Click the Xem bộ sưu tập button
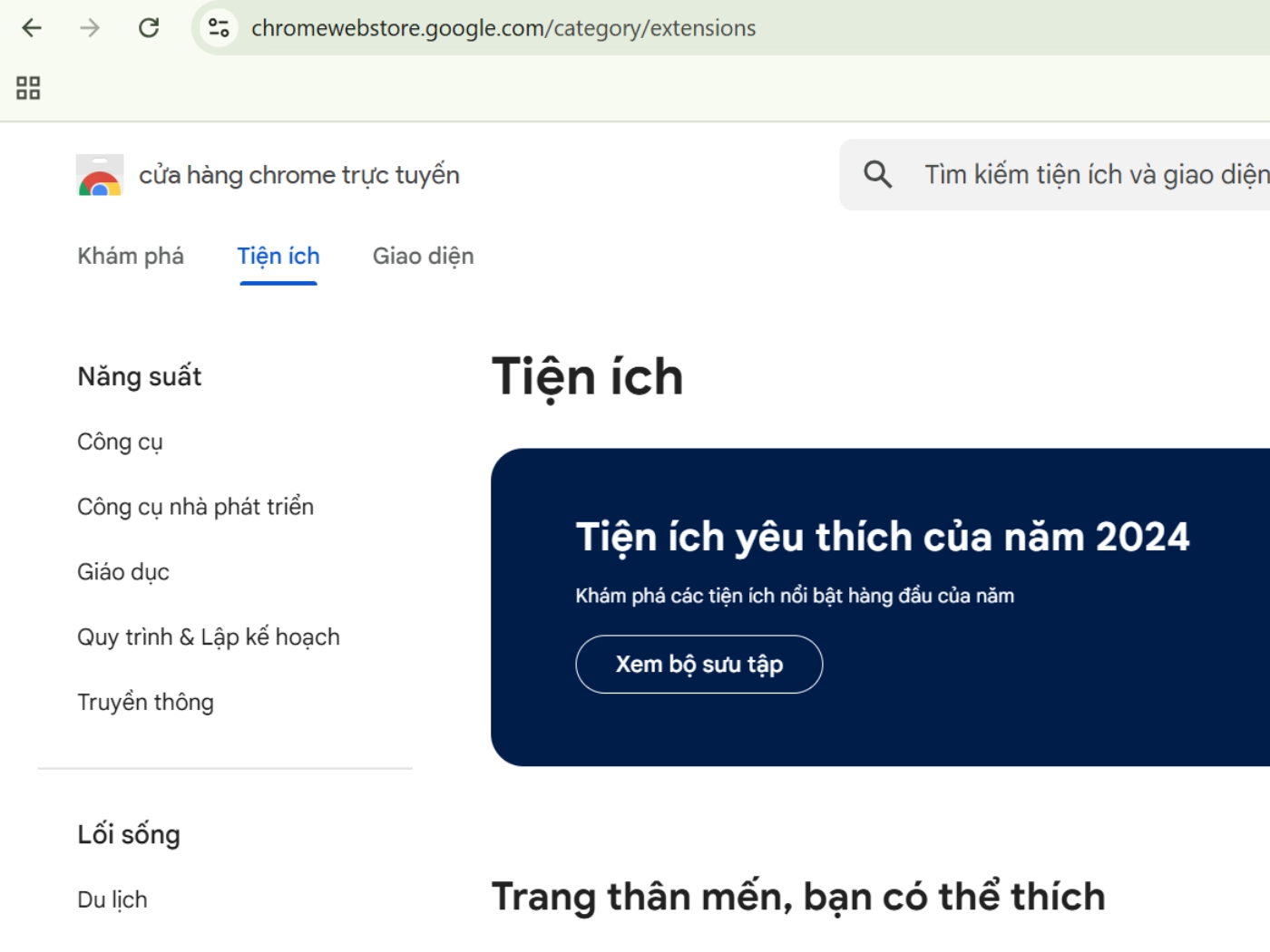Screen dimensions: 1270x952 click(x=699, y=665)
